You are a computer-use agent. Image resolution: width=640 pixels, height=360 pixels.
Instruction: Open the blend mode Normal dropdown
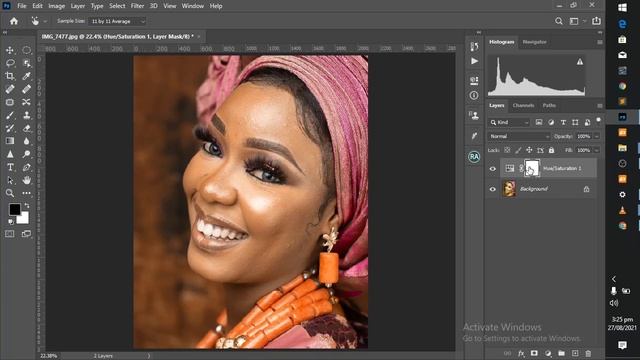click(519, 136)
